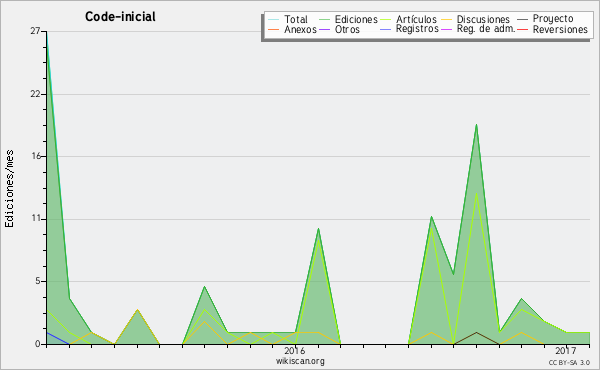Click the 5 y-axis value
600x370 pixels.
(x=38, y=281)
